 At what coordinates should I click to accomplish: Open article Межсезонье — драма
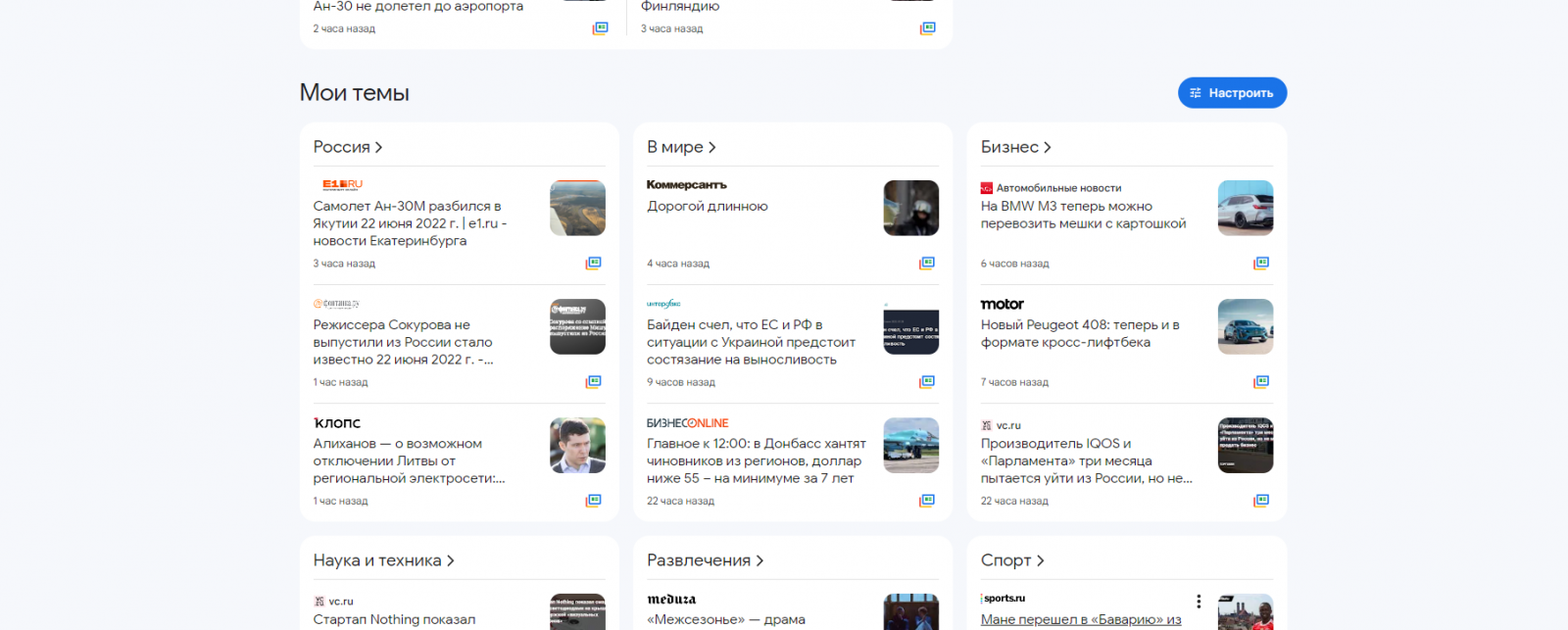(x=726, y=619)
